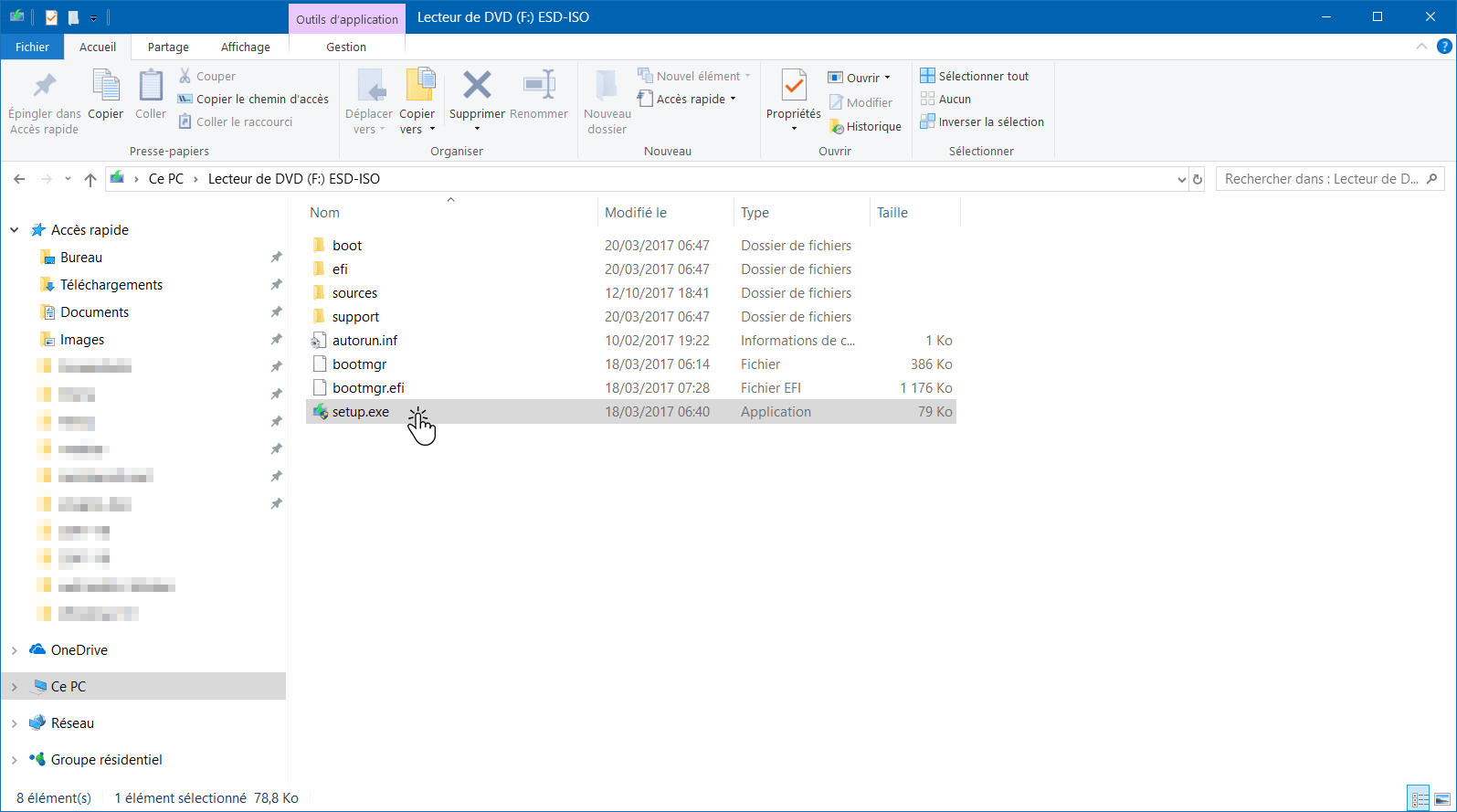Click Inverser la sélection
The height and width of the screenshot is (812, 1457).
pos(982,121)
